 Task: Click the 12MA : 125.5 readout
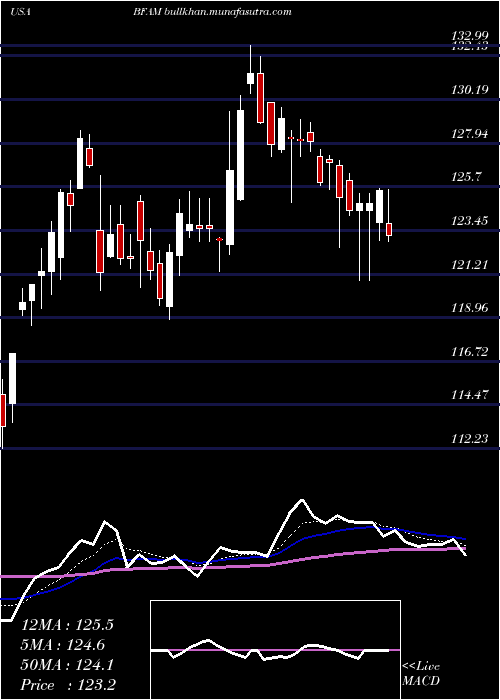point(68,625)
